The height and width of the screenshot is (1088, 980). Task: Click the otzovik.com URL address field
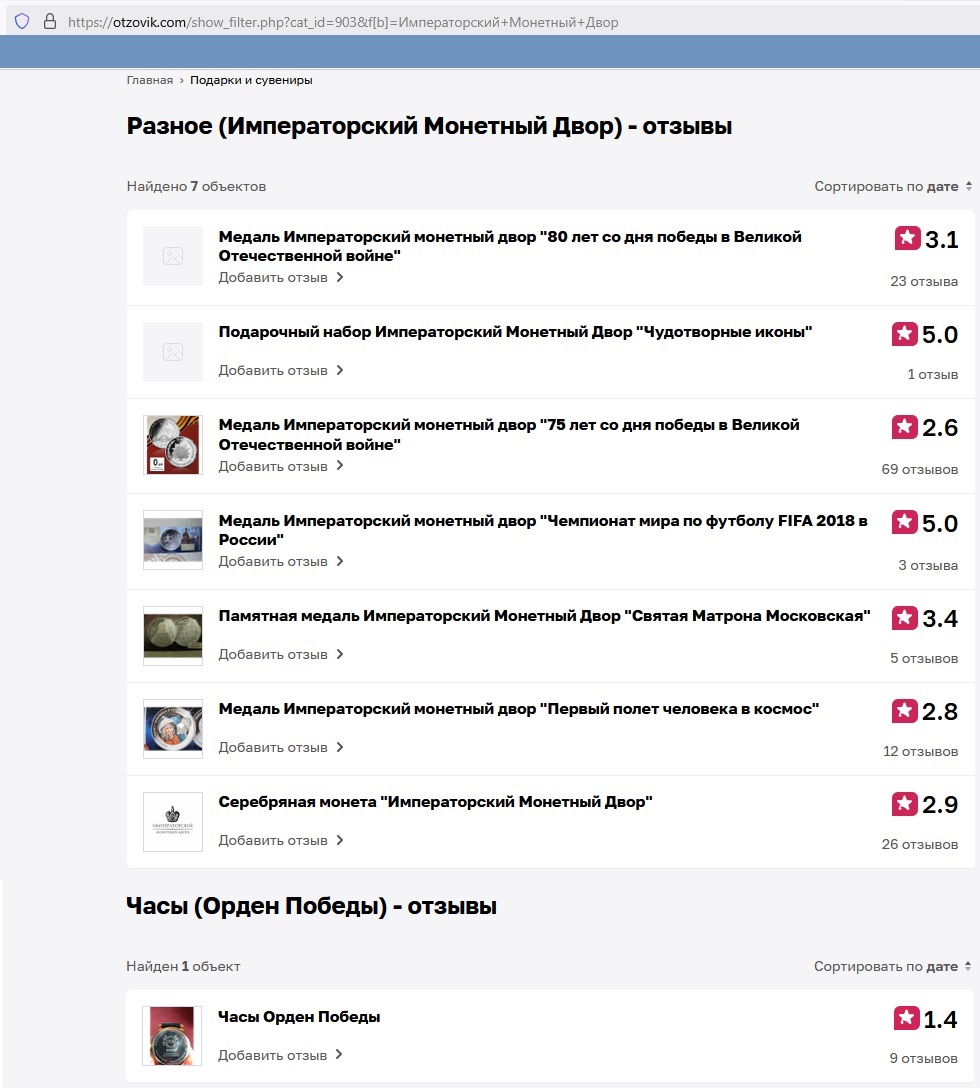click(x=343, y=22)
